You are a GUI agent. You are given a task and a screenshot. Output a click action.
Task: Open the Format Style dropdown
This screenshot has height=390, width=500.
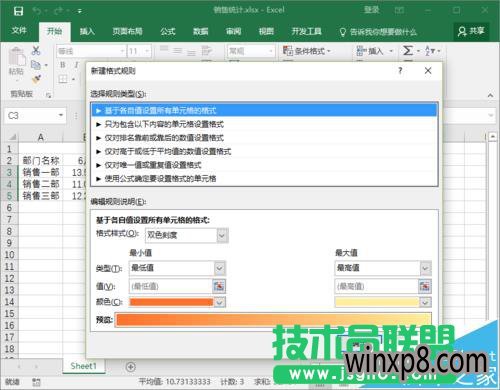(x=222, y=235)
